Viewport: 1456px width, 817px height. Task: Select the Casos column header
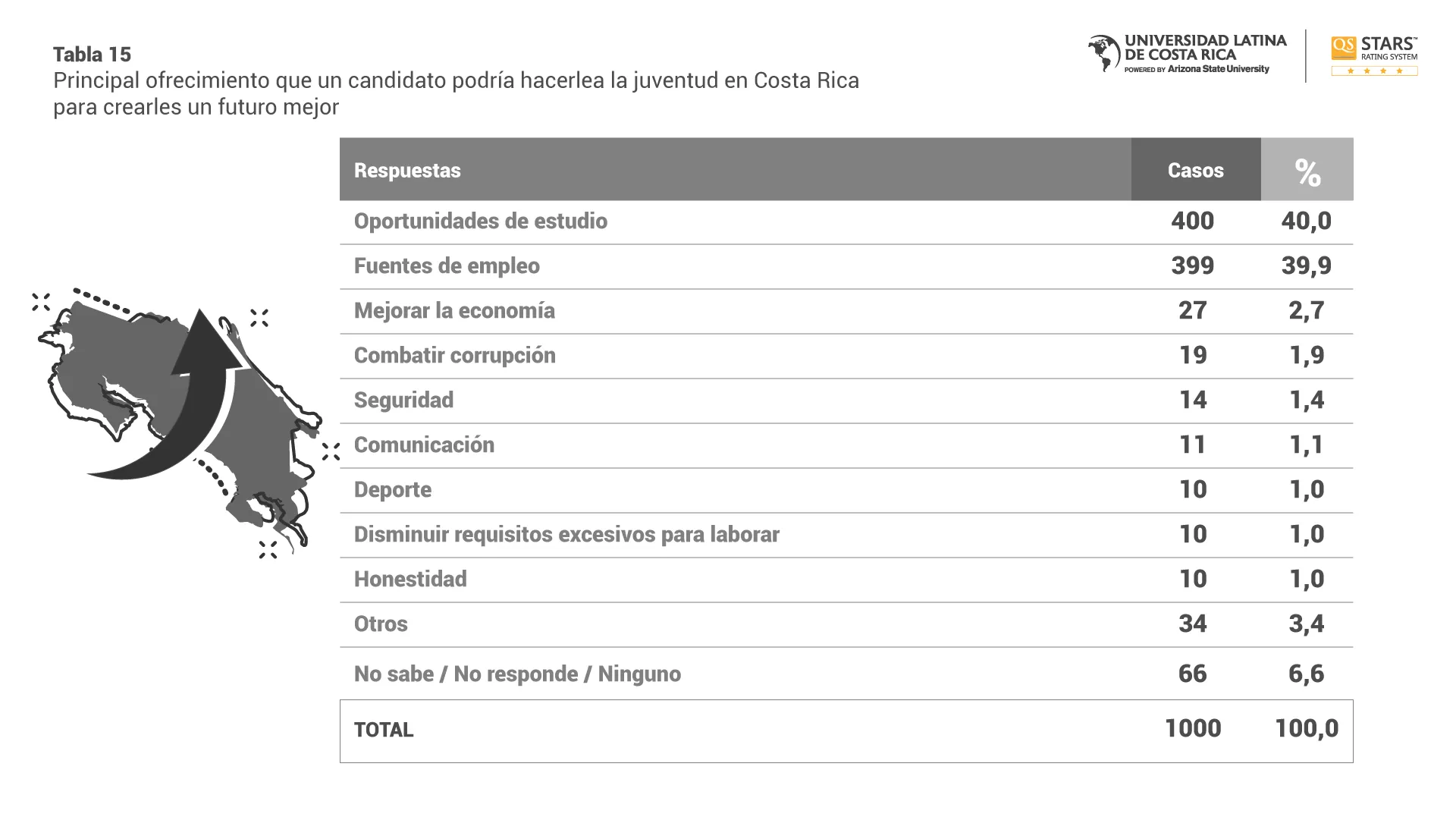1195,170
